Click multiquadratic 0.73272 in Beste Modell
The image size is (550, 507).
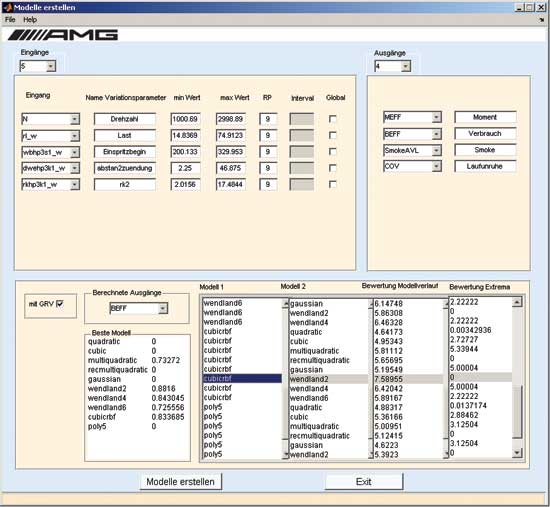[x=134, y=360]
